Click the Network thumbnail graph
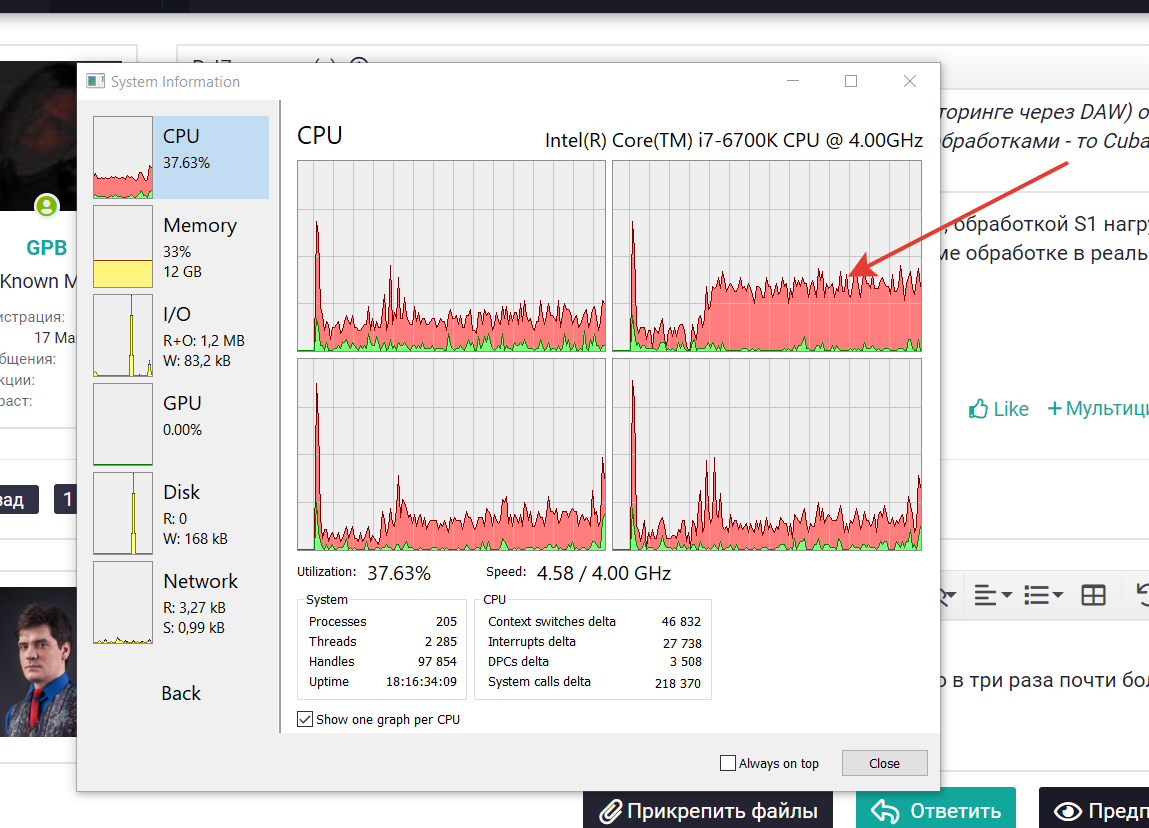This screenshot has width=1149, height=828. [x=123, y=602]
